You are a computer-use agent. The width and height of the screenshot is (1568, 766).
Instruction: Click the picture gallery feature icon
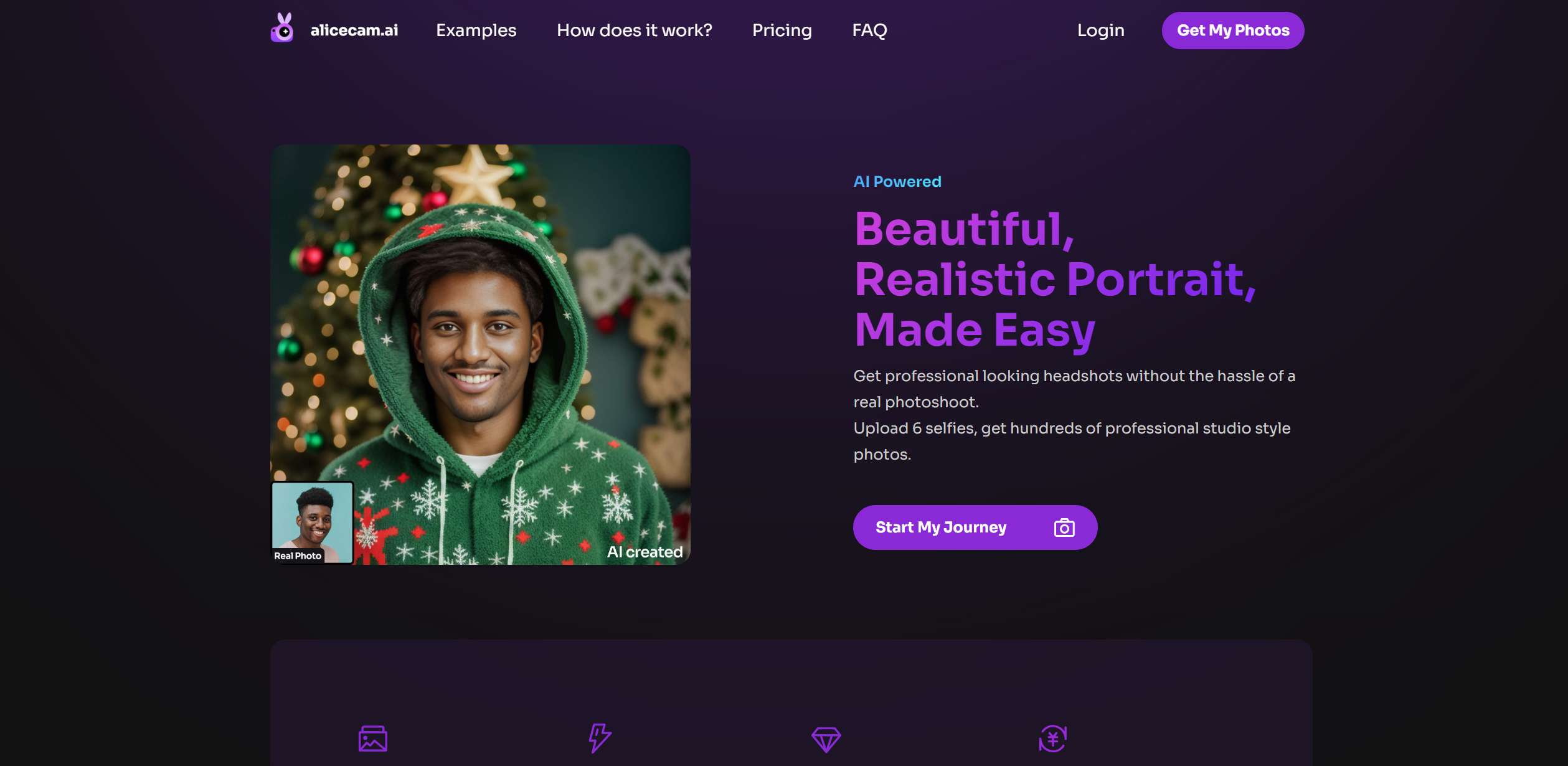pyautogui.click(x=373, y=739)
